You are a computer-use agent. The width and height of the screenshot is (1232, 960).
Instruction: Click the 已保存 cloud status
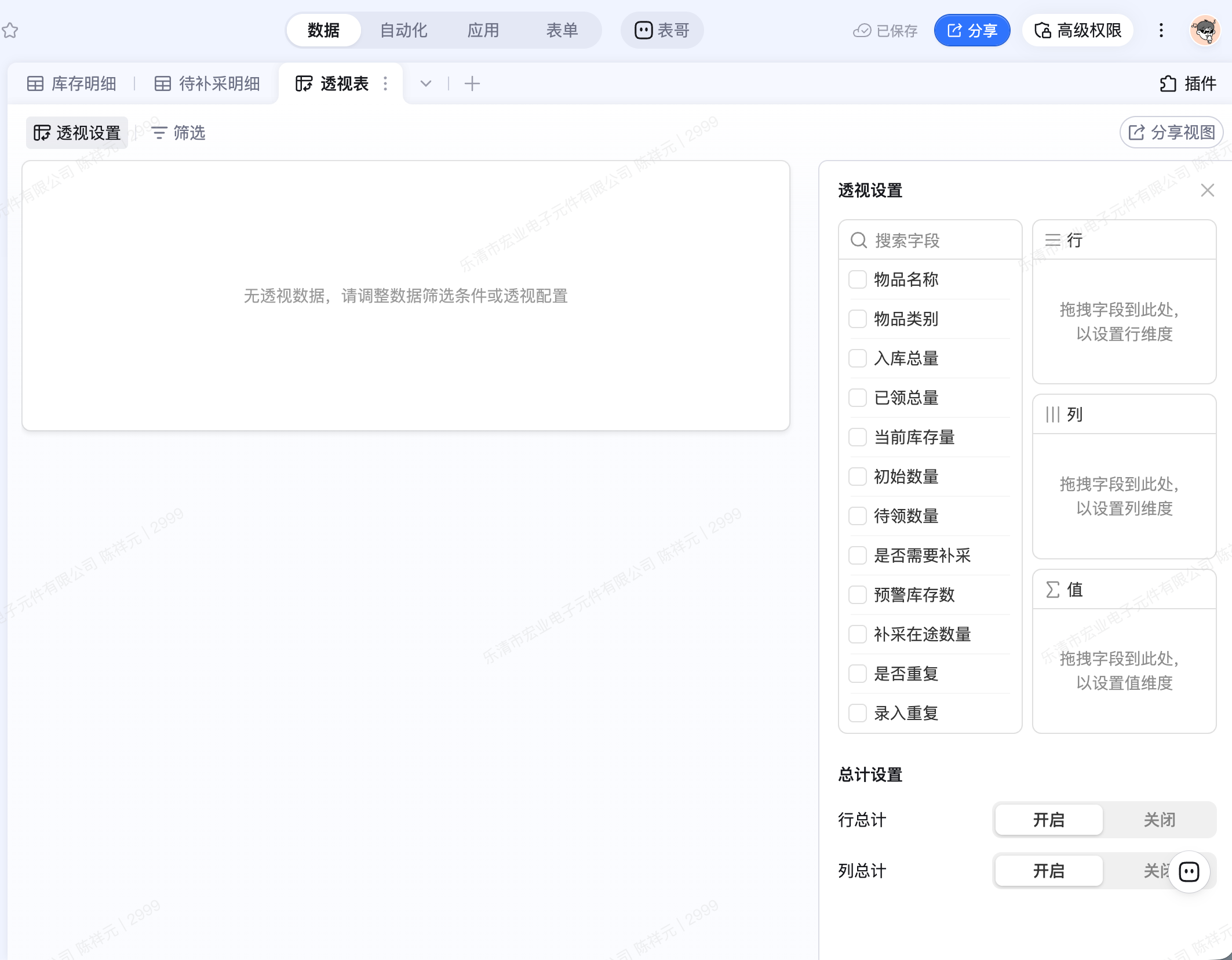tap(885, 30)
